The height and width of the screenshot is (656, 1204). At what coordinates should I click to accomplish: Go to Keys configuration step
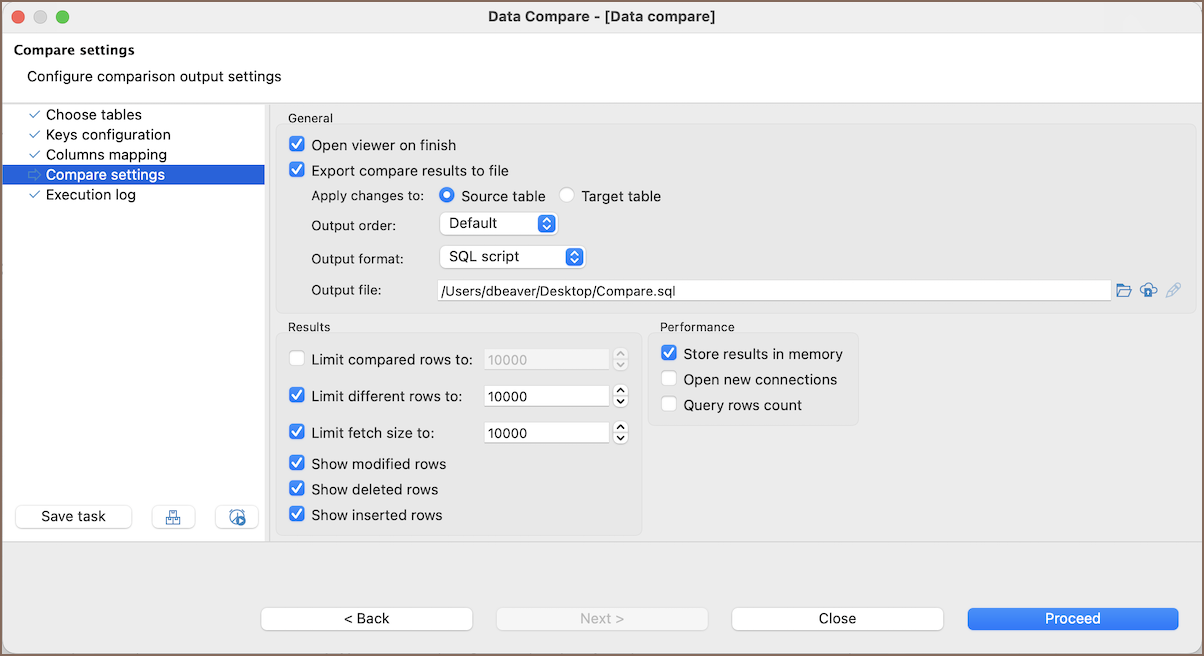[x=108, y=135]
